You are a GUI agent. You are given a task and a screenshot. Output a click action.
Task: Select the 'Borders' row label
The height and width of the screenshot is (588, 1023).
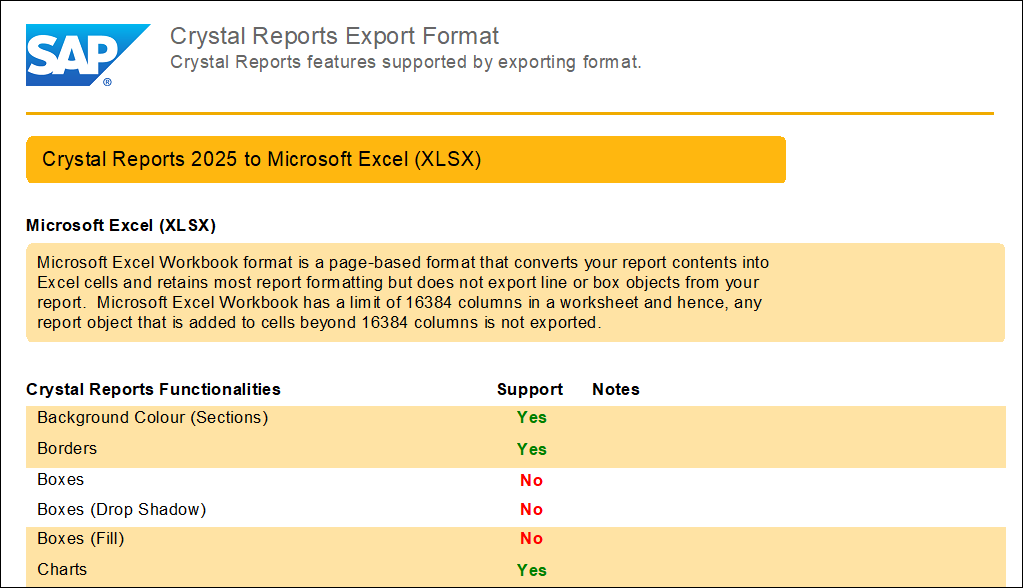67,448
